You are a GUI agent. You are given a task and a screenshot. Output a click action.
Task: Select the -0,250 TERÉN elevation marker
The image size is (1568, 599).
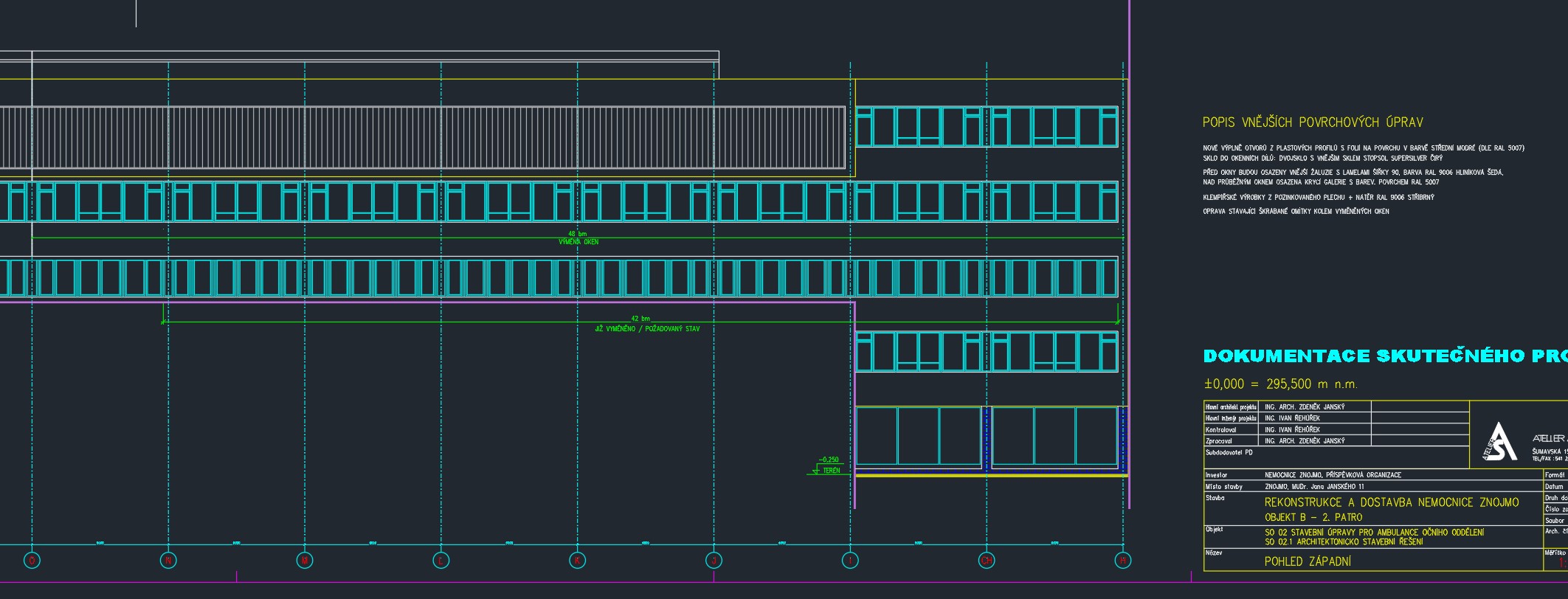(828, 465)
